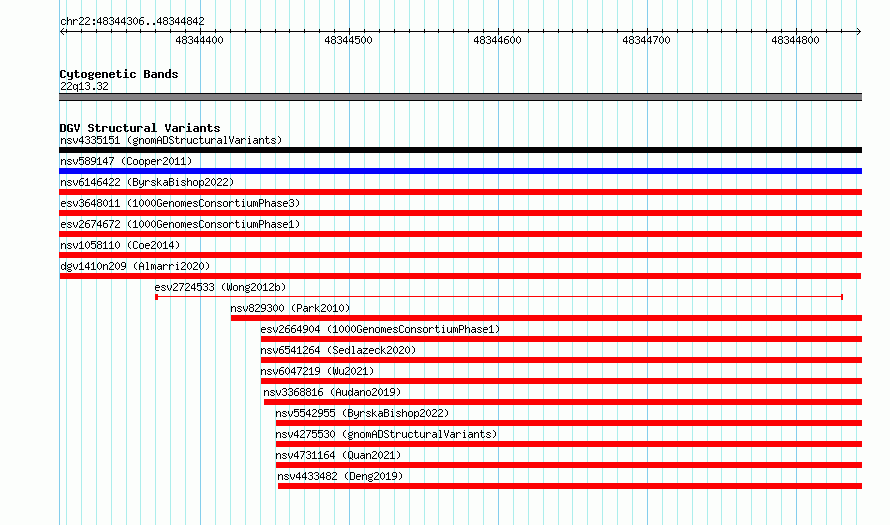Open dgv1410n209 (Almarri2020) label
This screenshot has width=890, height=525.
point(135,266)
